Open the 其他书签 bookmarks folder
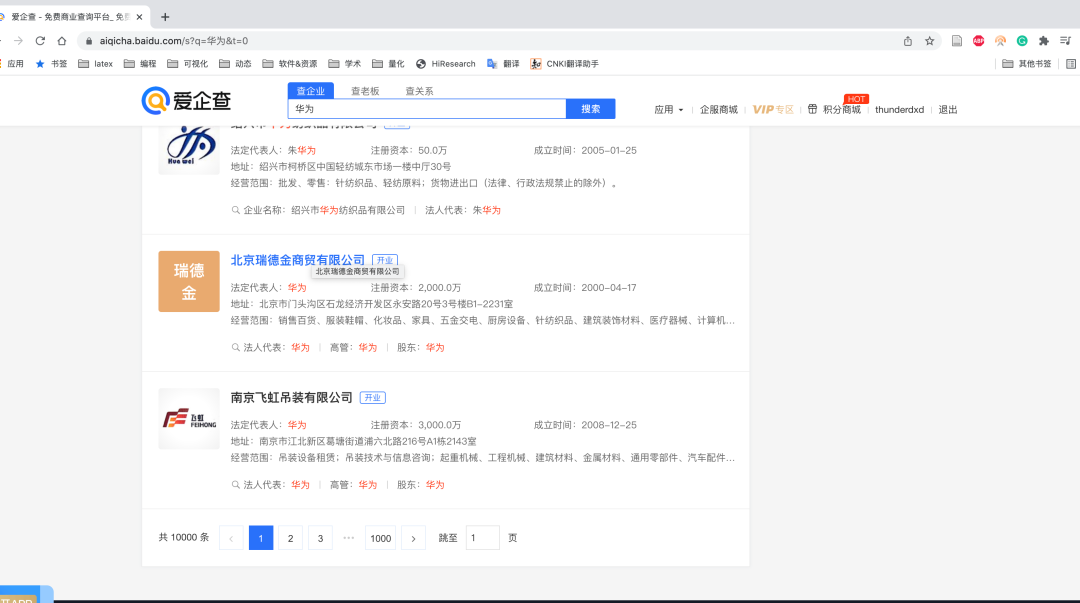Viewport: 1080px width, 603px height. [1027, 64]
